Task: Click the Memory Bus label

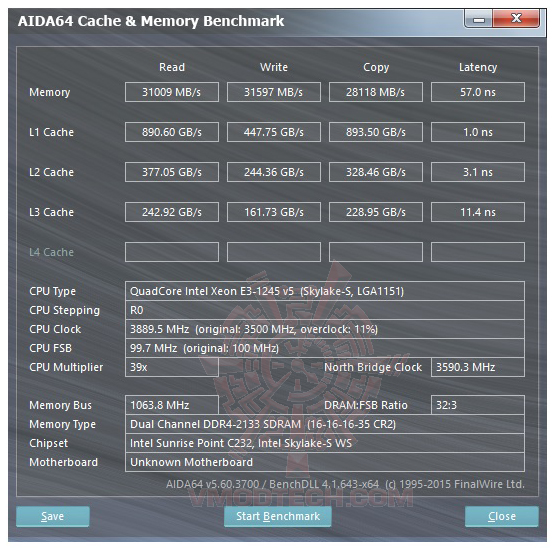Action: click(60, 405)
